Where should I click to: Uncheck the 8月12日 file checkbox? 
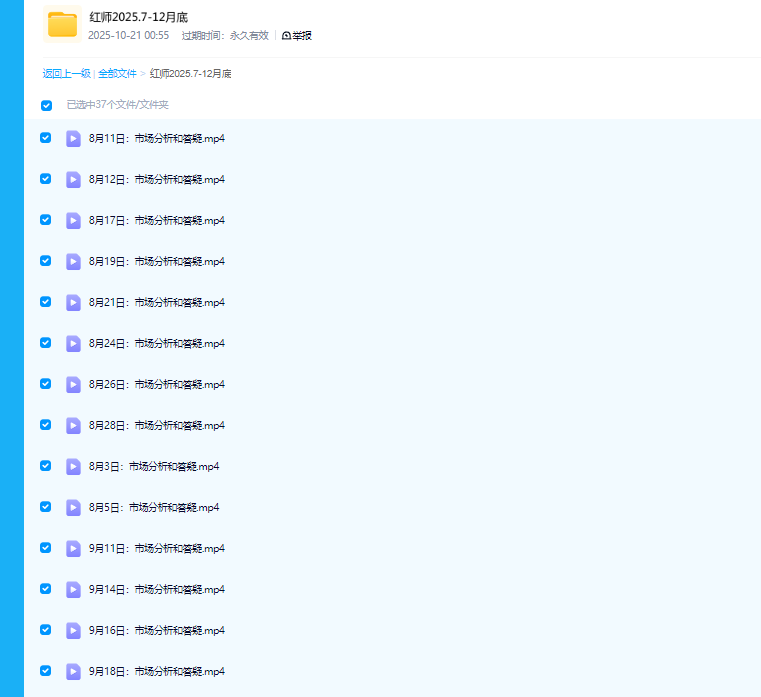(45, 179)
